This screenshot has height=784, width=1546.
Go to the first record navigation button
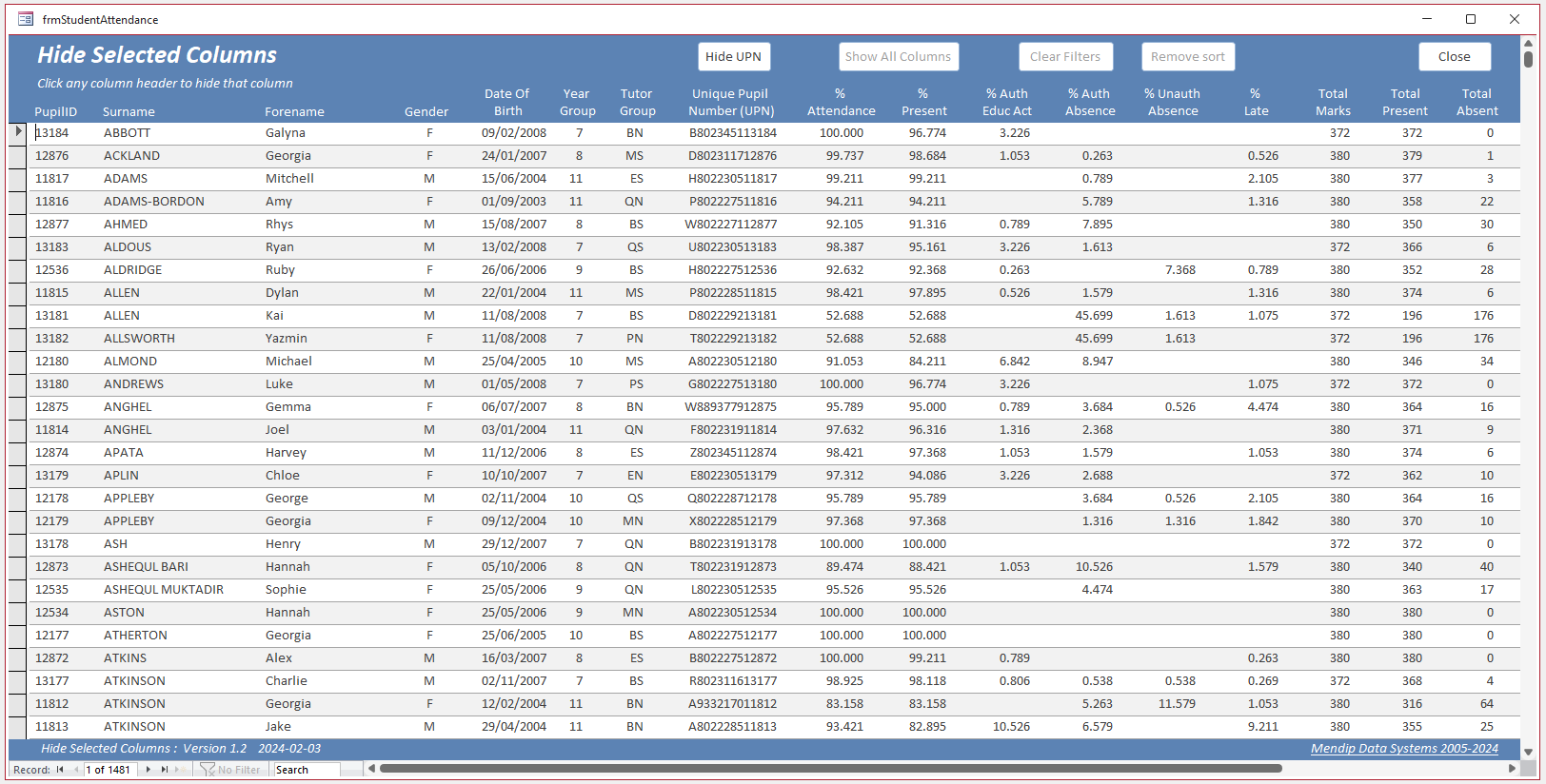(60, 770)
